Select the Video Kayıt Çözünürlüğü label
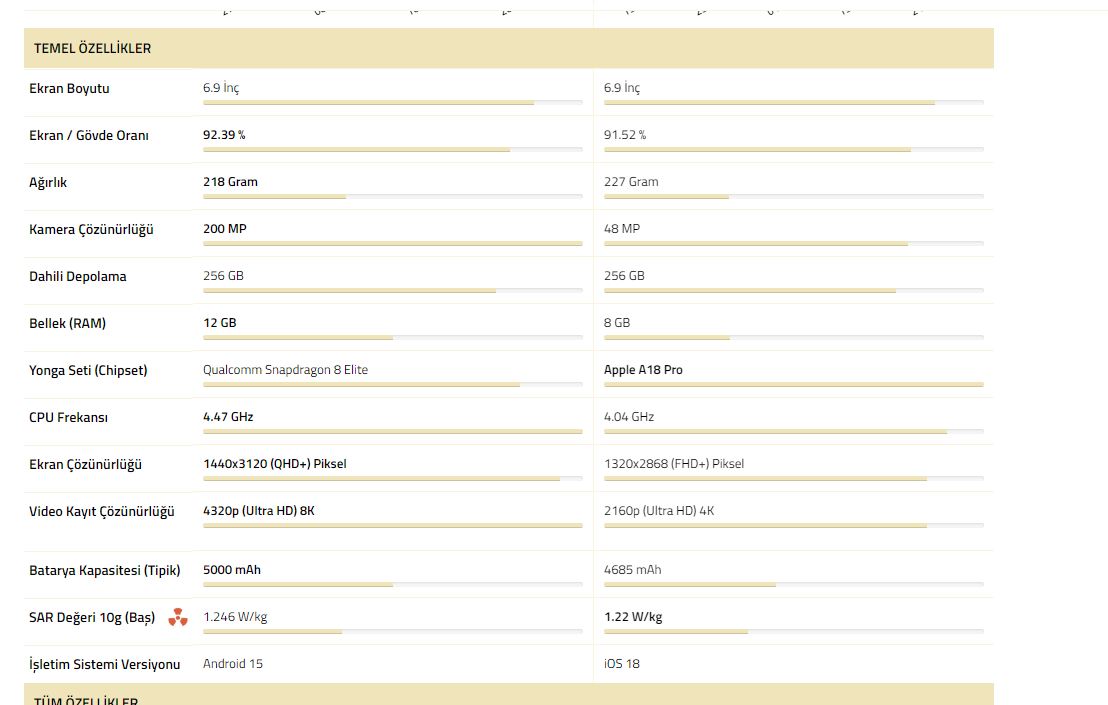This screenshot has height=705, width=1108. [x=102, y=511]
